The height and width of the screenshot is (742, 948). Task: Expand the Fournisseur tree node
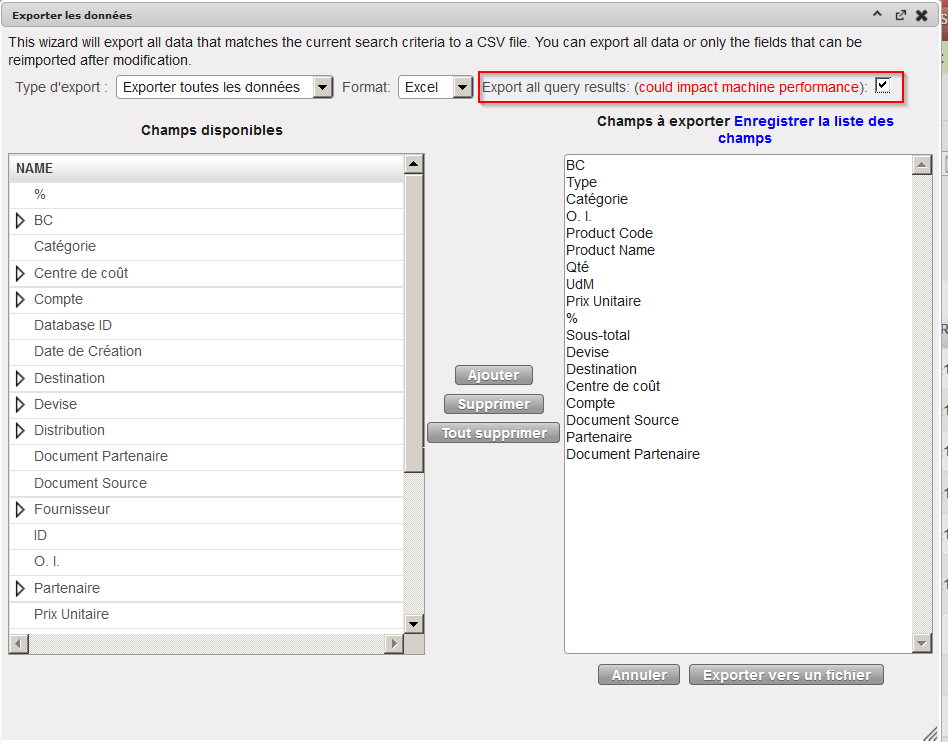[20, 510]
